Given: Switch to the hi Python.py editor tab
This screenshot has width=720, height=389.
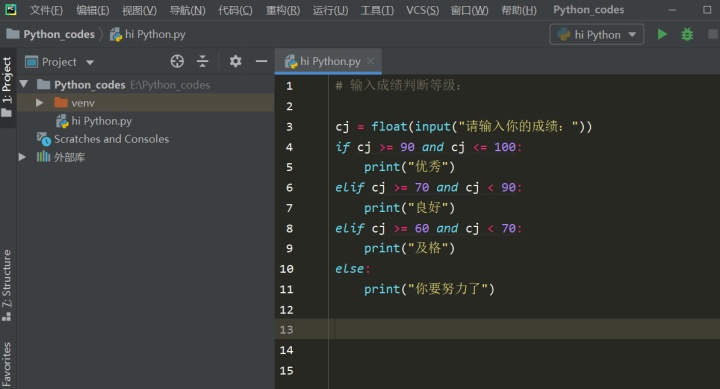Looking at the screenshot, I should pyautogui.click(x=328, y=61).
